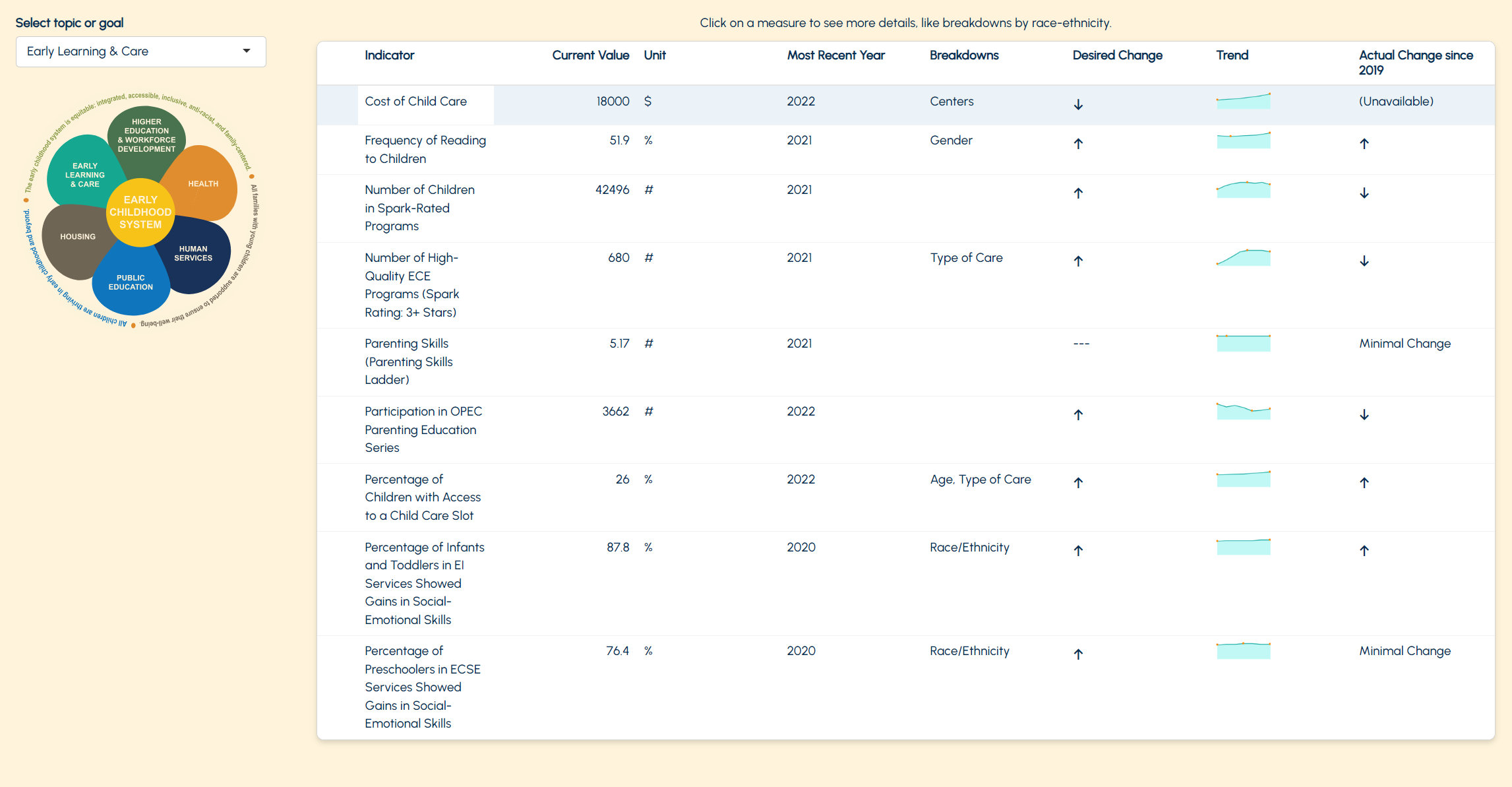Click actual change down arrow for High-Quality ECE Programs
The width and height of the screenshot is (1512, 787).
pyautogui.click(x=1365, y=261)
